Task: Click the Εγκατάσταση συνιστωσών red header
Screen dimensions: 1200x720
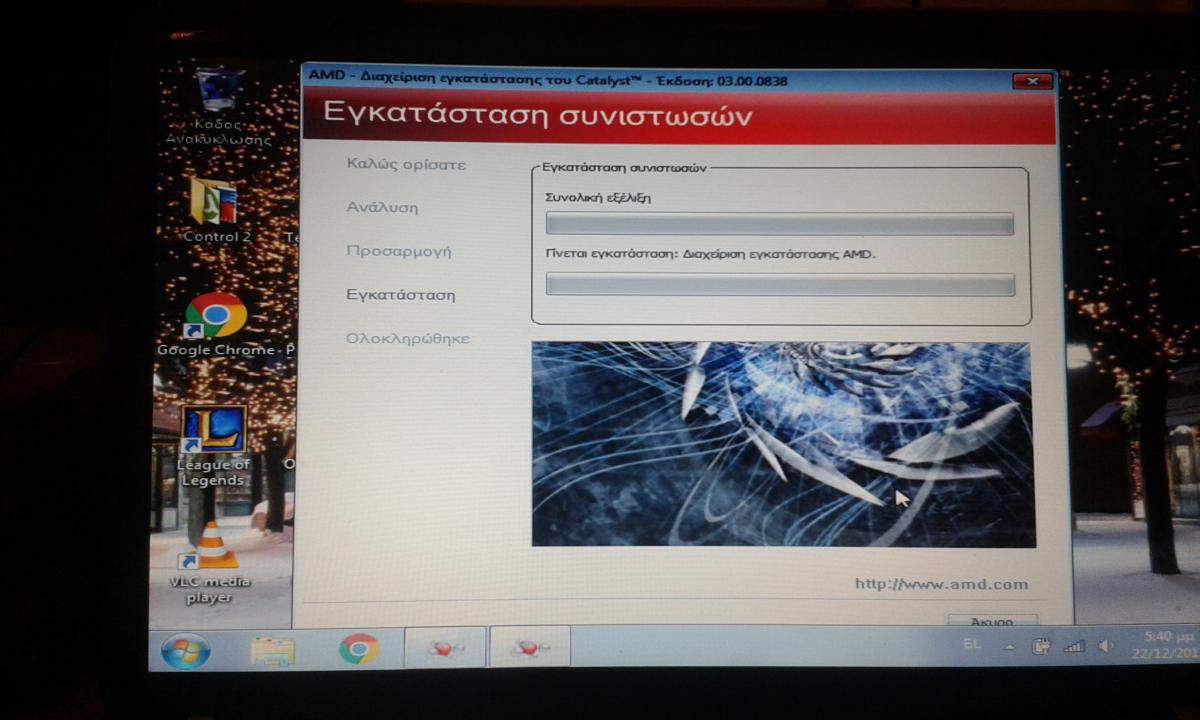Action: tap(679, 116)
